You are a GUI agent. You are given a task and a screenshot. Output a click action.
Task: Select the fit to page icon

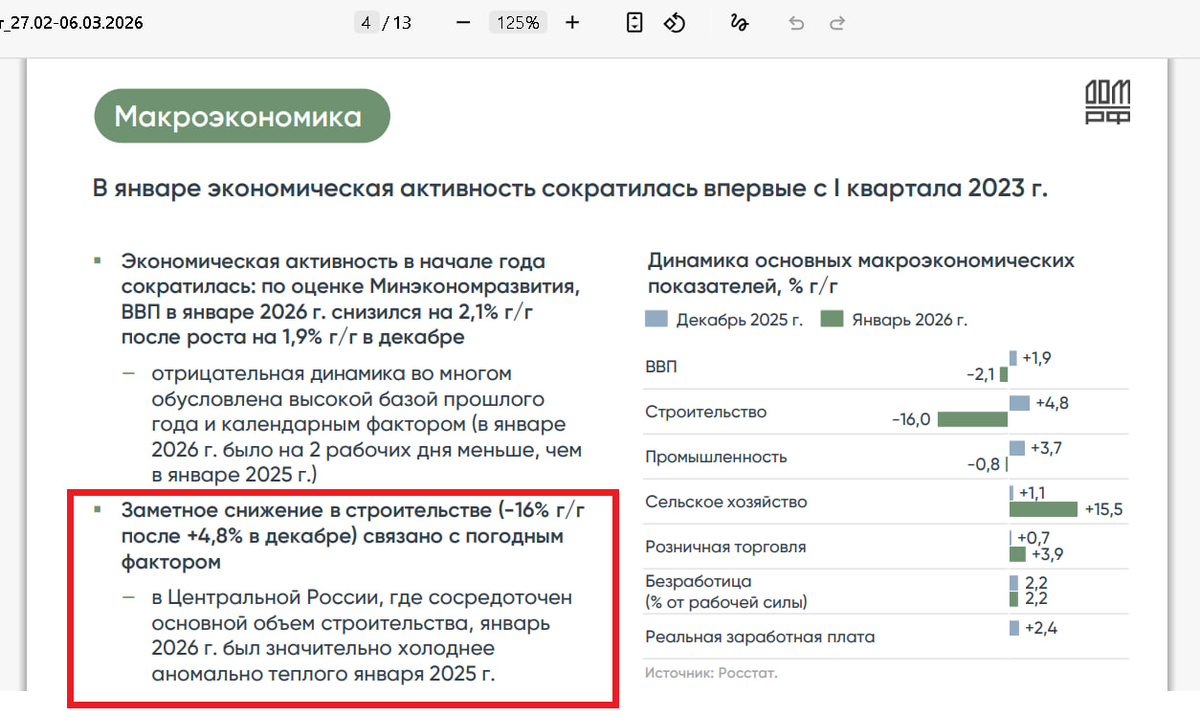tap(634, 22)
